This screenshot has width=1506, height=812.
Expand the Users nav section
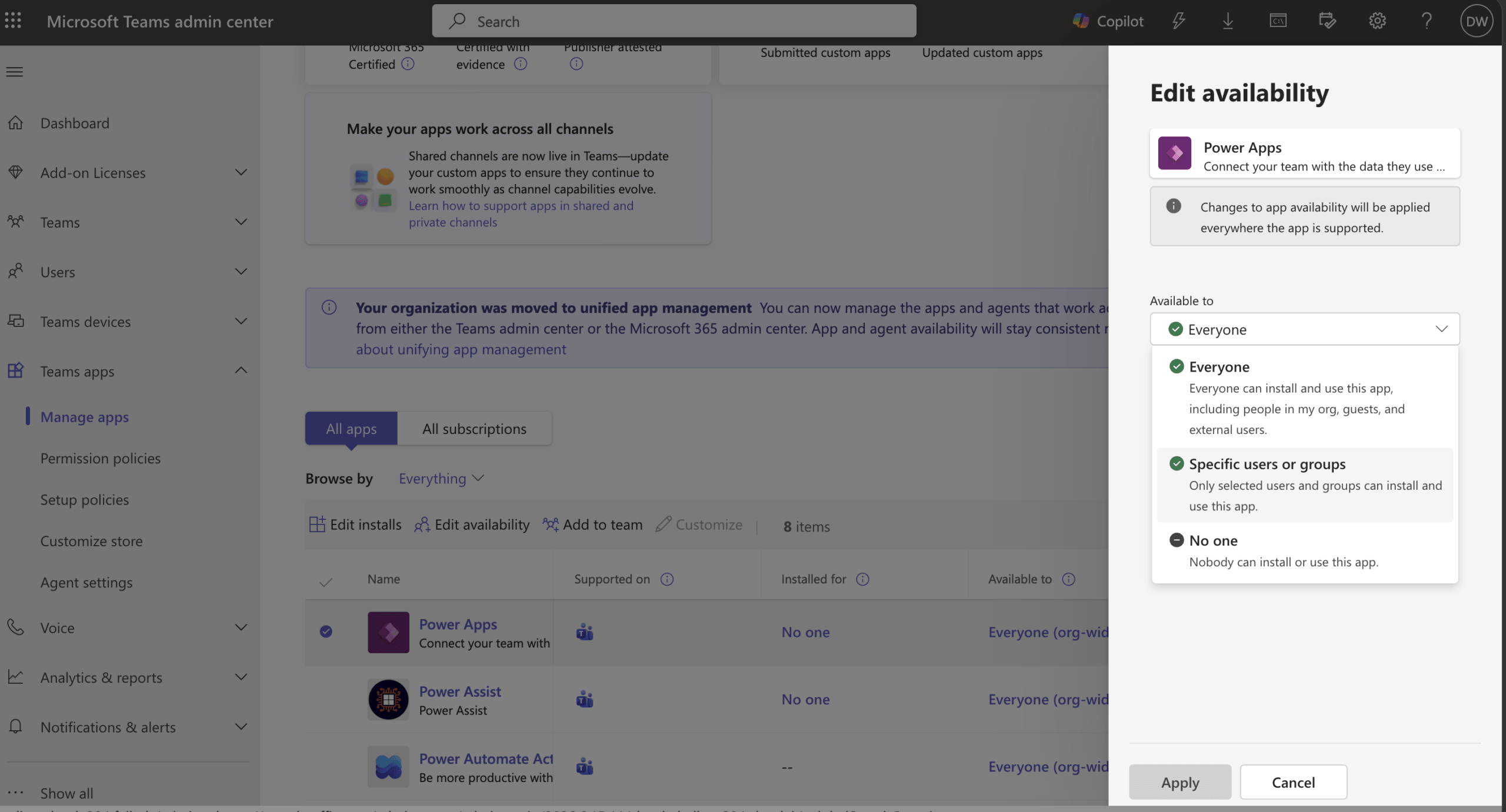point(241,272)
